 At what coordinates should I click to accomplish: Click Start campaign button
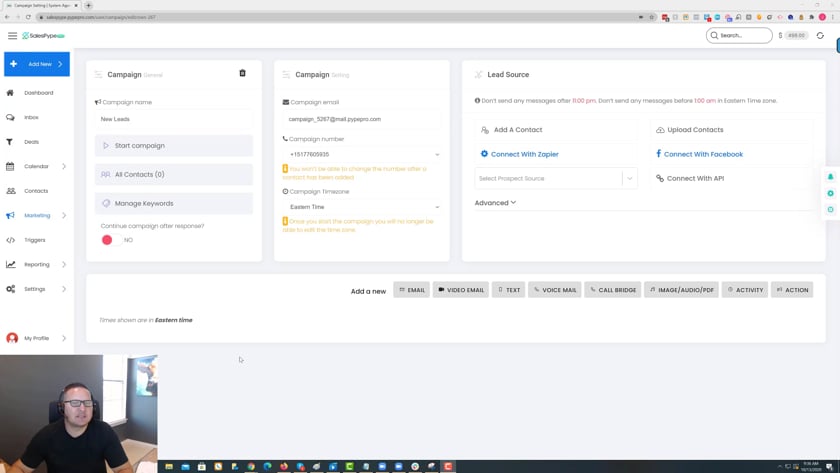coord(174,146)
